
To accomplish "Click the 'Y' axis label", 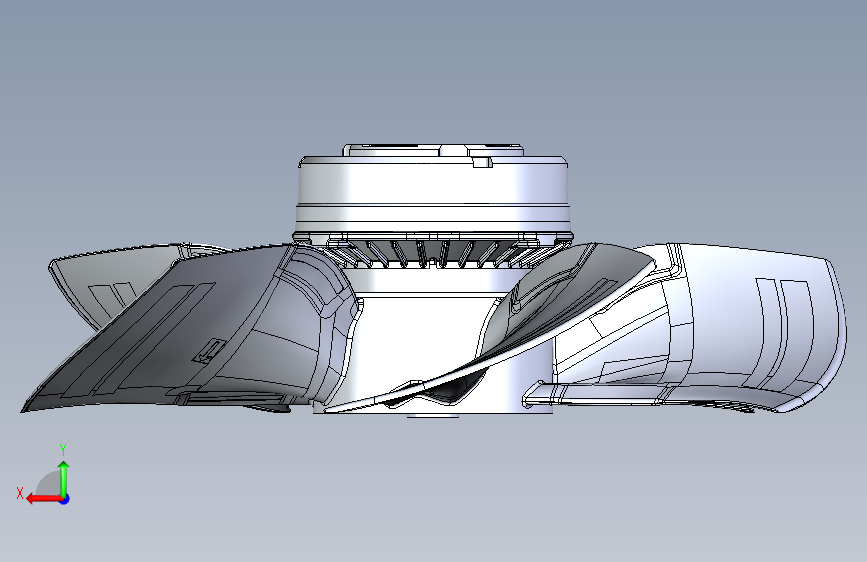I will (x=63, y=450).
